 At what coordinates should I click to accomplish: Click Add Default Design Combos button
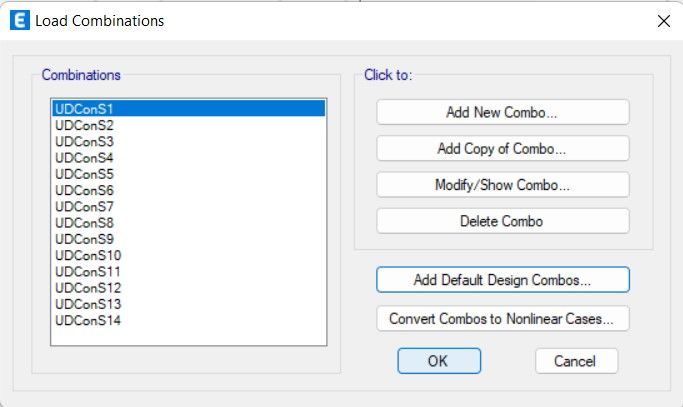tap(503, 279)
